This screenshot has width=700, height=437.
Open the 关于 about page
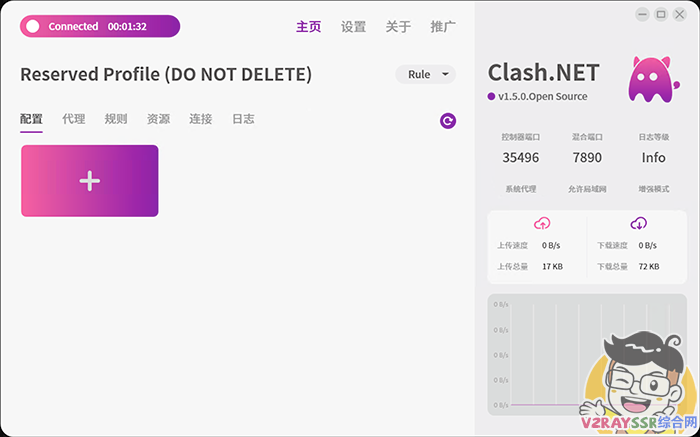pyautogui.click(x=398, y=27)
